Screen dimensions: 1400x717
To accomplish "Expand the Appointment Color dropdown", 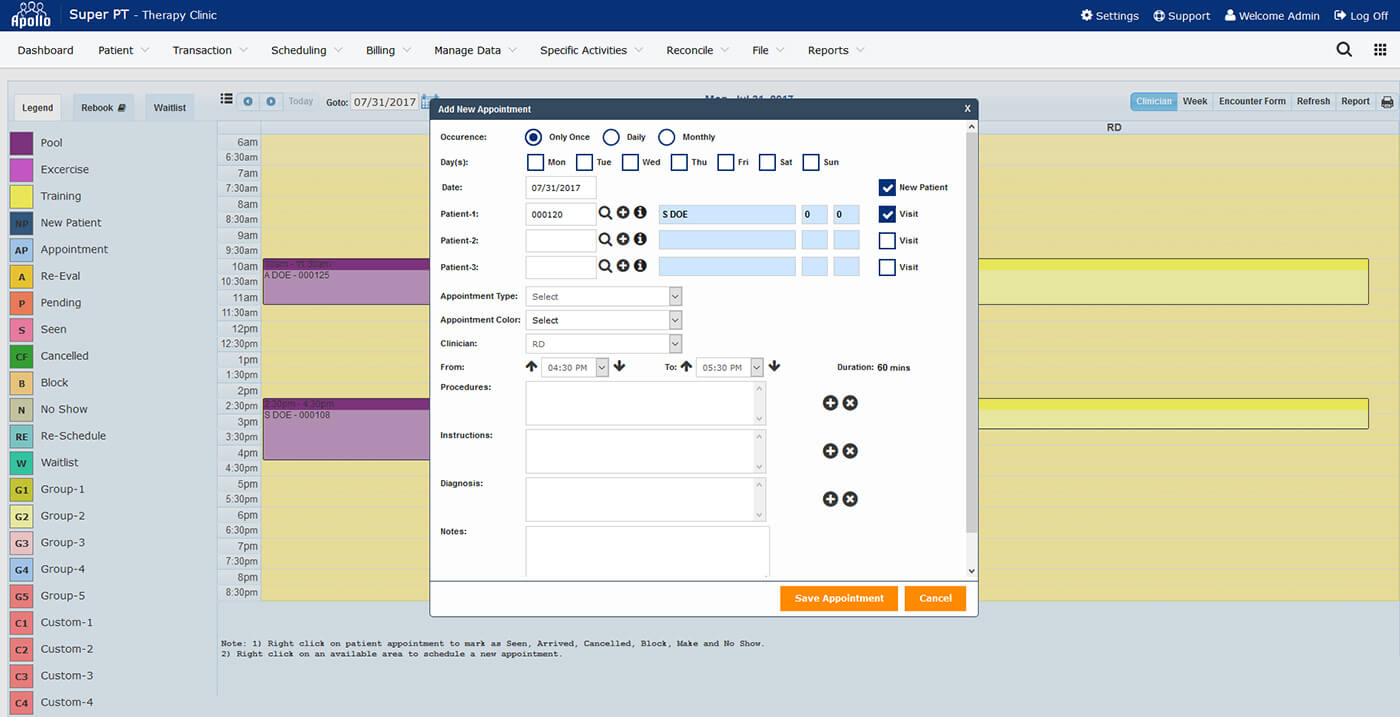I will tap(603, 321).
